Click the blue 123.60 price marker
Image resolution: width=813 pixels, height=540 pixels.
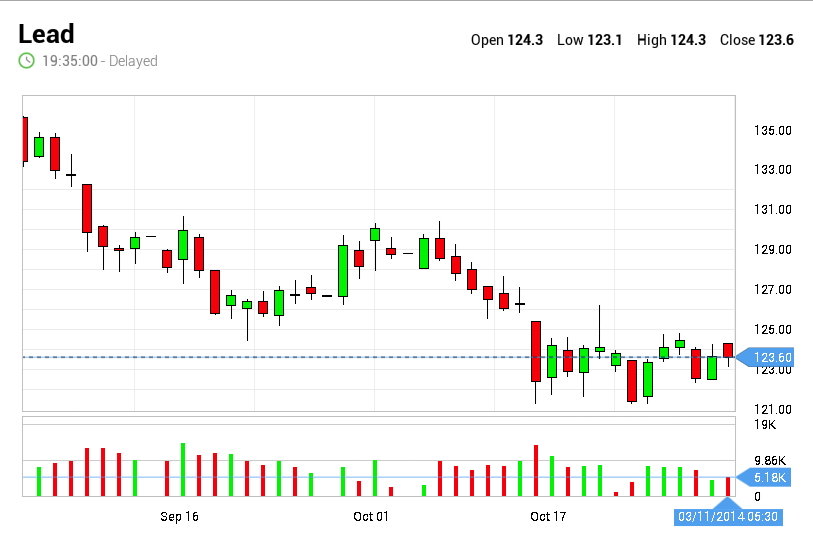(765, 357)
